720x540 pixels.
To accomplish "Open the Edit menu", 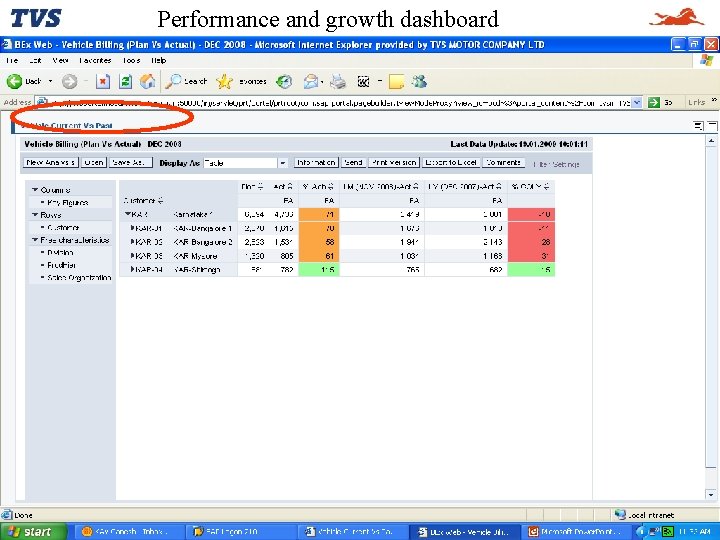I will click(35, 60).
